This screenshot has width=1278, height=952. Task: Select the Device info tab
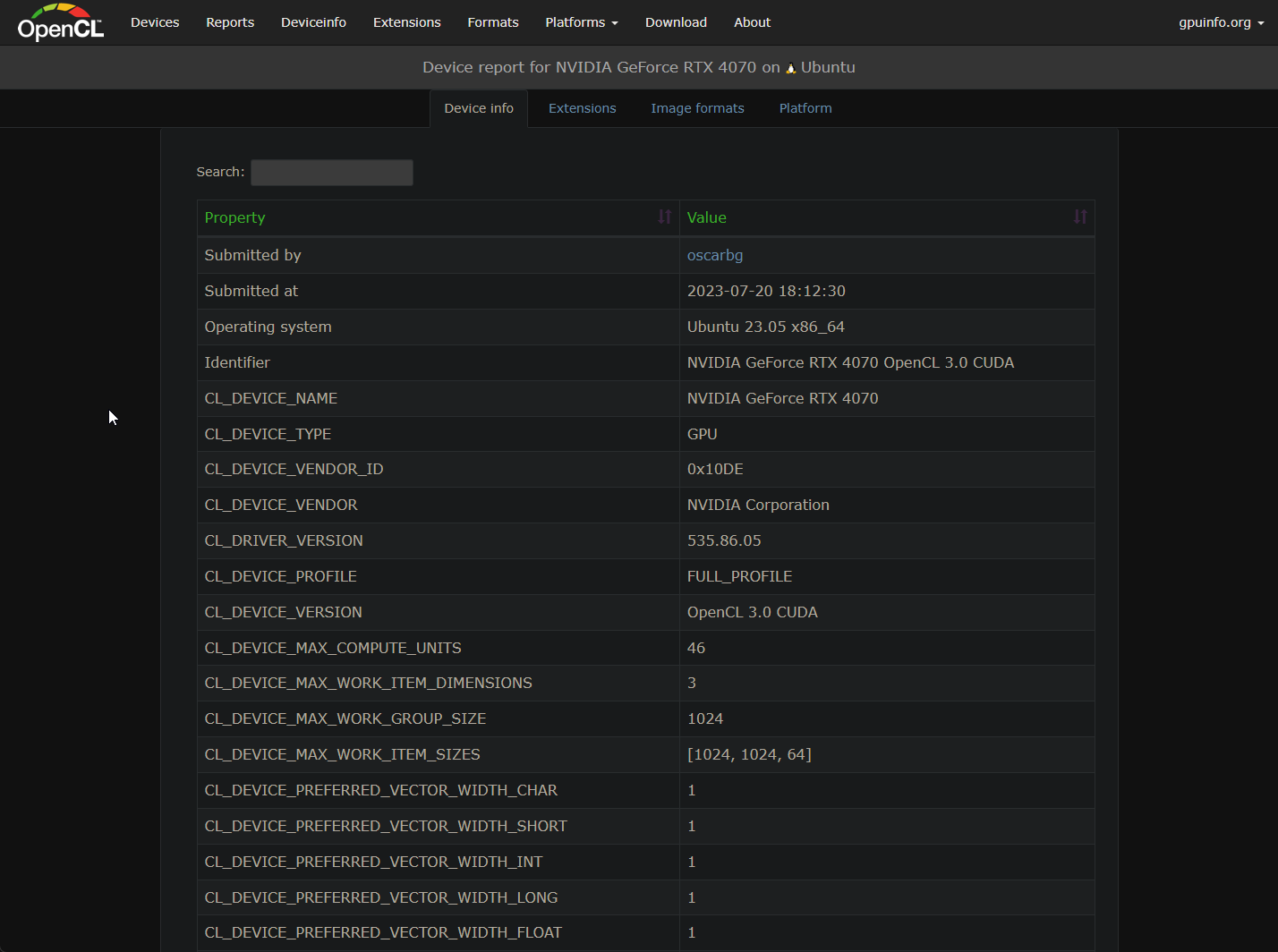[479, 108]
